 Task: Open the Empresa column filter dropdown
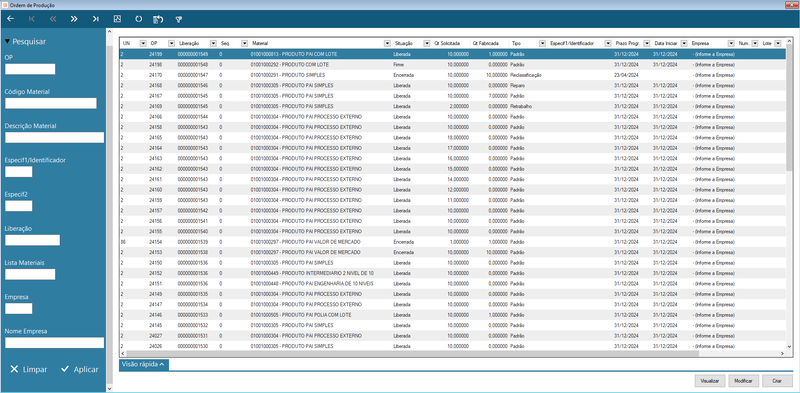pos(731,43)
